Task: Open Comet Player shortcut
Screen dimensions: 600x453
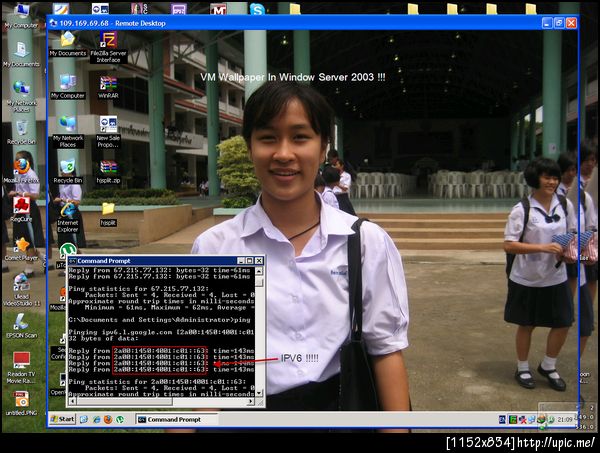Action: coord(21,249)
